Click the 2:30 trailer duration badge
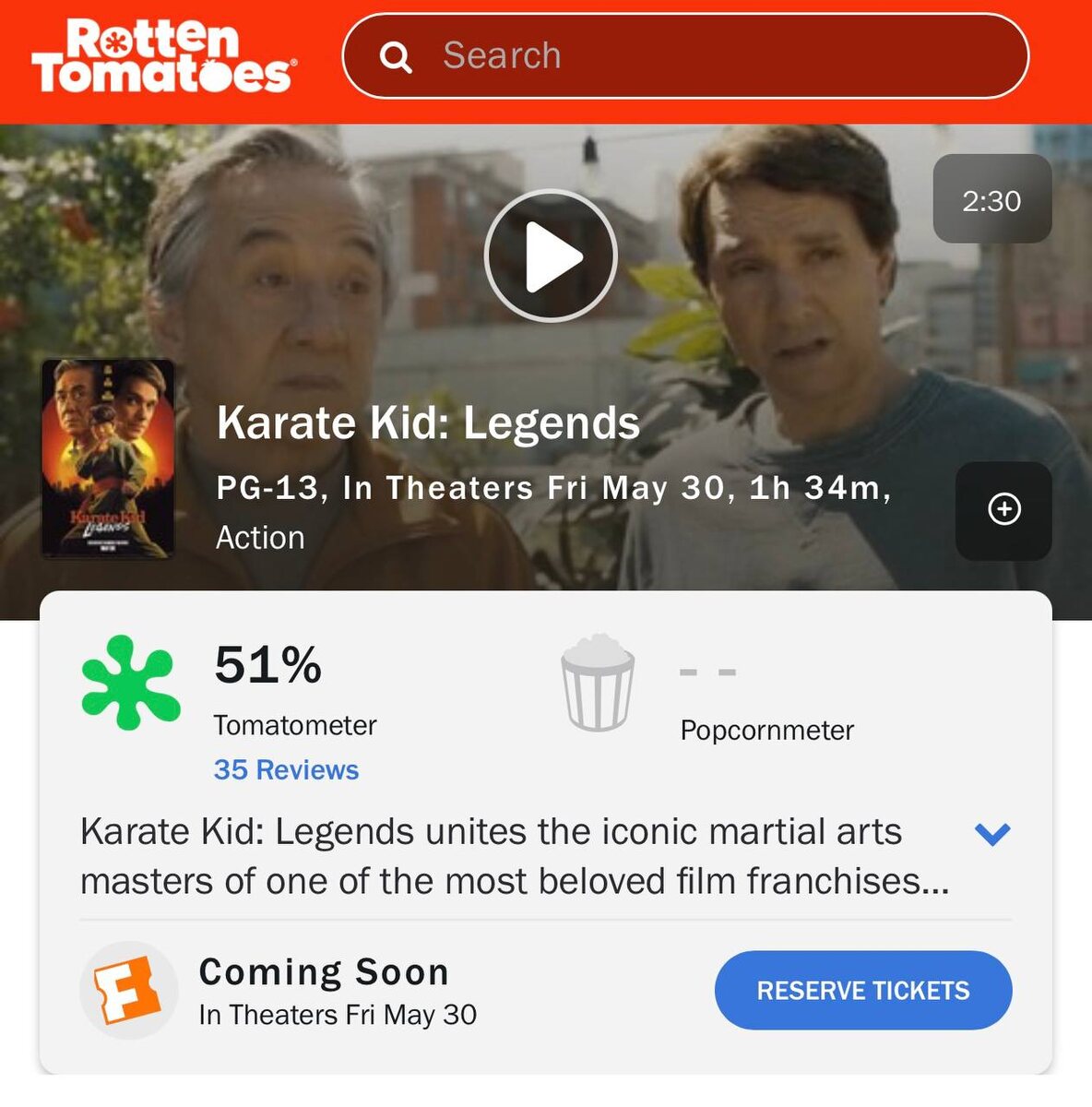Screen dimensions: 1092x1107 (992, 199)
